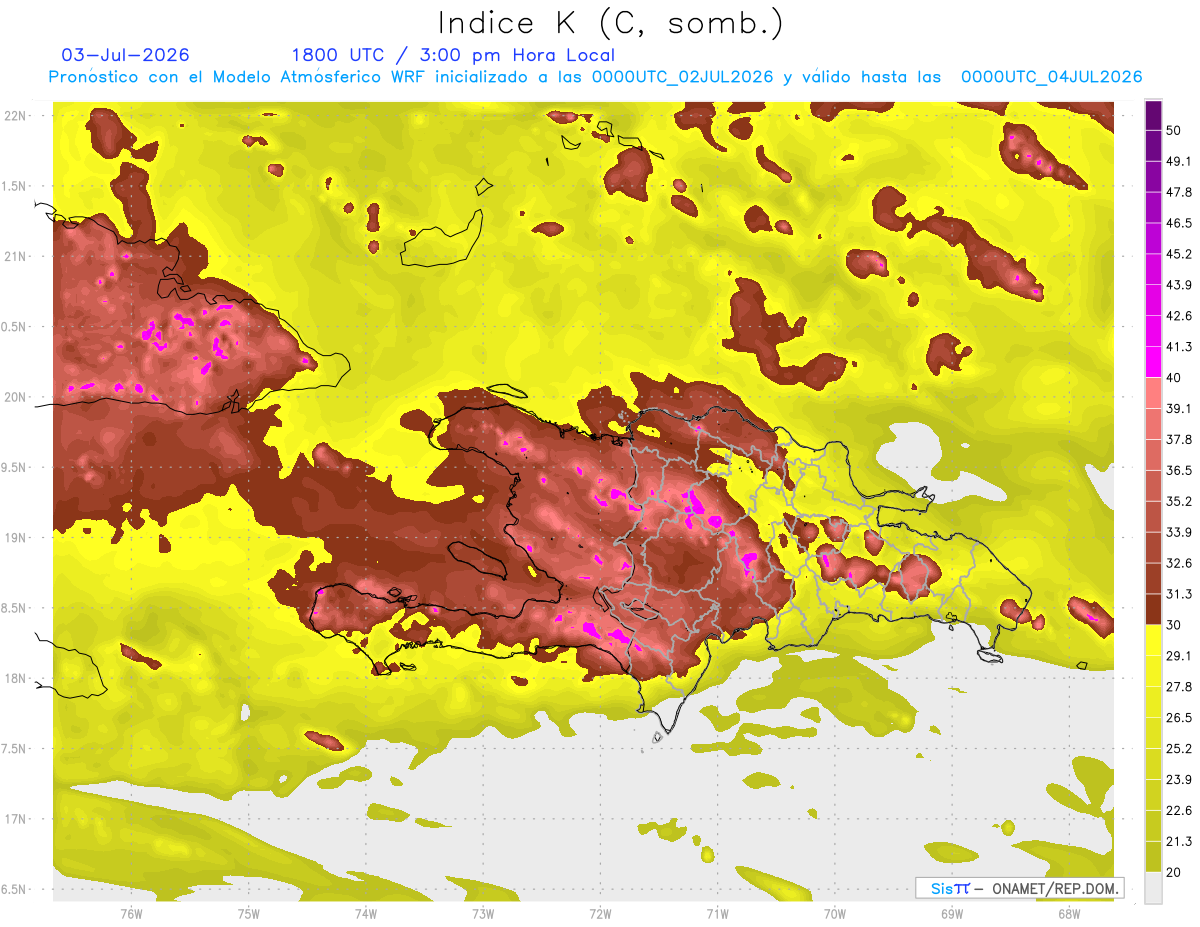Screen dimensions: 1200x927
Task: Click the dark purple legend band above 50
Action: (1153, 116)
